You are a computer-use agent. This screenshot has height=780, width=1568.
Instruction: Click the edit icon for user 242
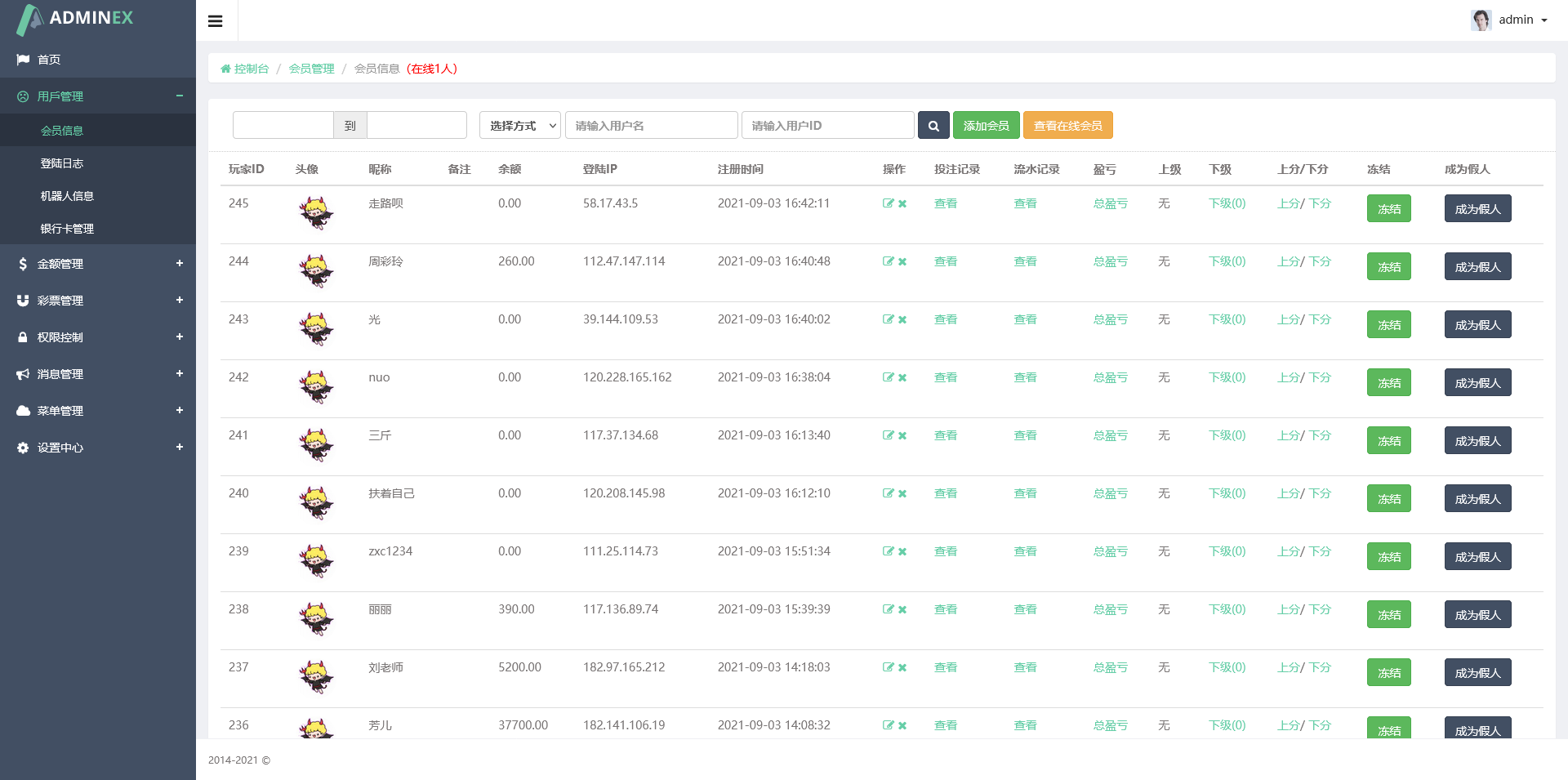888,377
